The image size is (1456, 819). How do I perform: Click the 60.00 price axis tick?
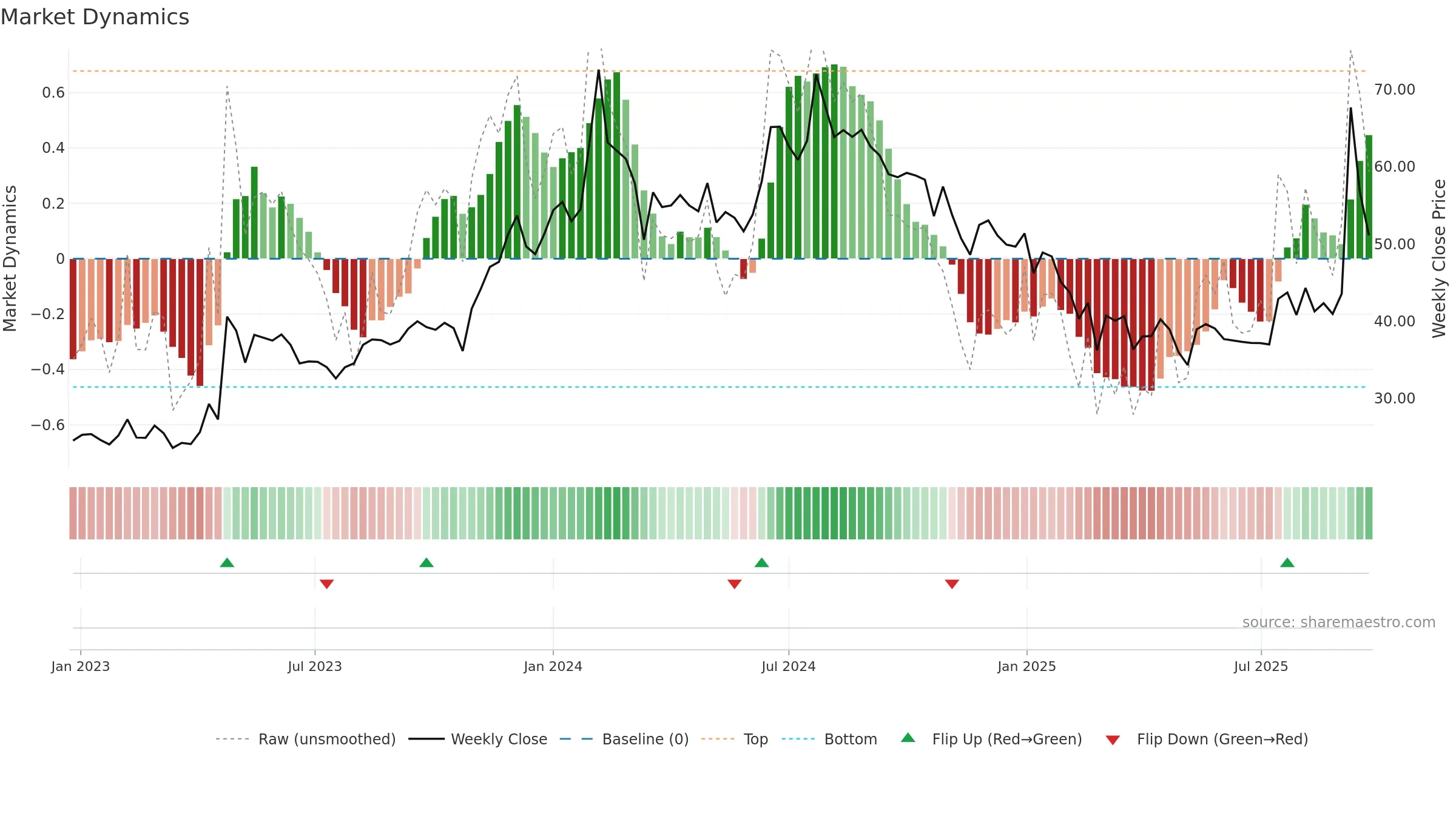[x=1395, y=167]
